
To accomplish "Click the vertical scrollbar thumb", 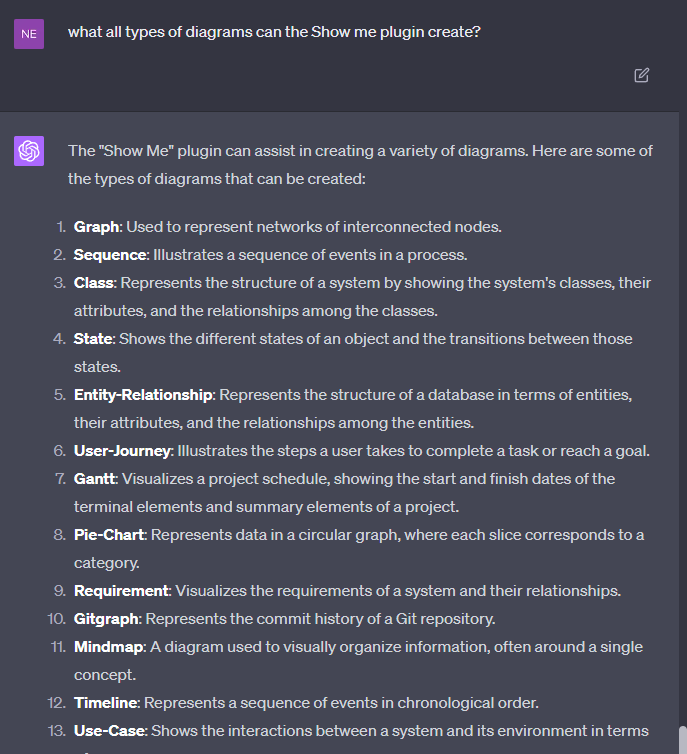I will pos(682,738).
